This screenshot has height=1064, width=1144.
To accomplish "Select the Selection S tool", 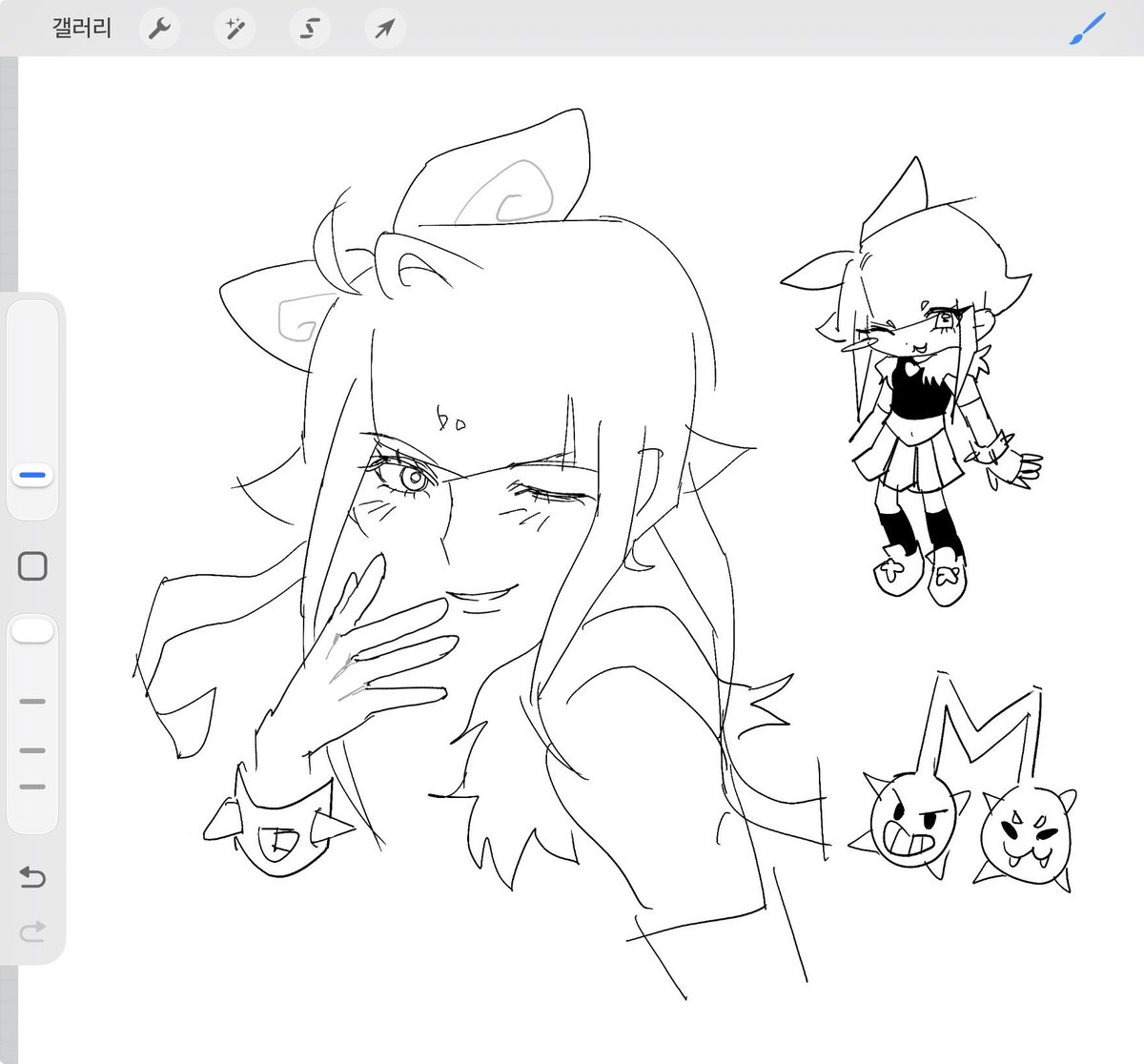I will (309, 29).
